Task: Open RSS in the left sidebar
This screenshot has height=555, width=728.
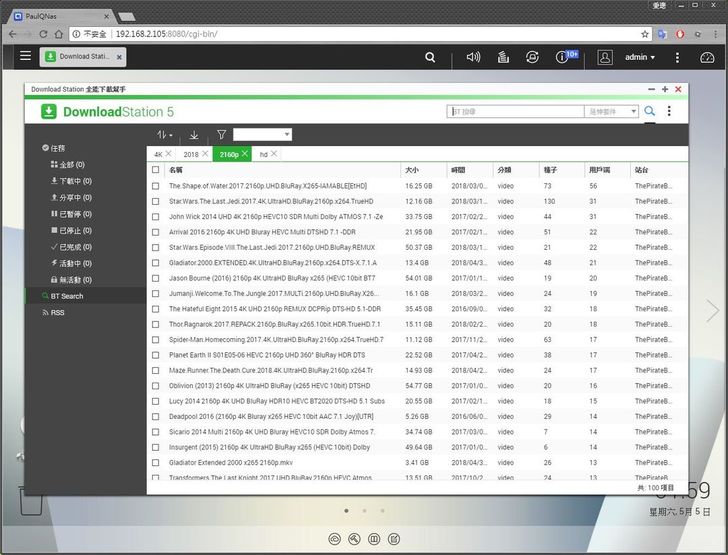Action: [x=57, y=312]
